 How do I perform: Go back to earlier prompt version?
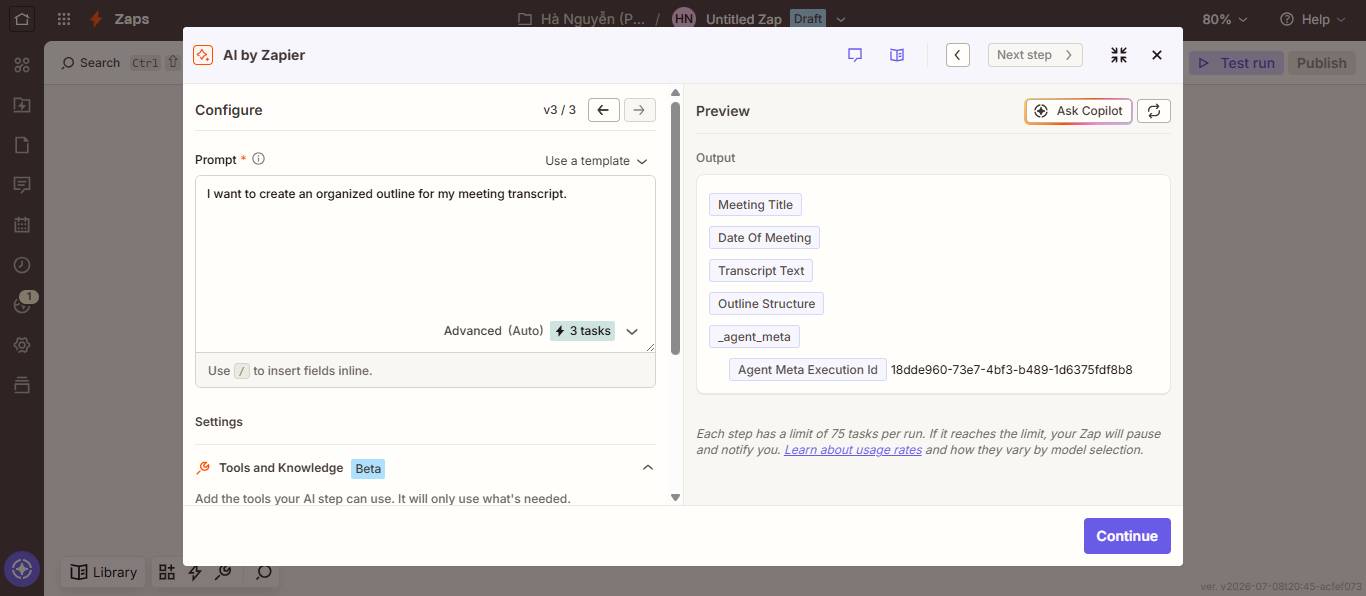click(x=604, y=110)
